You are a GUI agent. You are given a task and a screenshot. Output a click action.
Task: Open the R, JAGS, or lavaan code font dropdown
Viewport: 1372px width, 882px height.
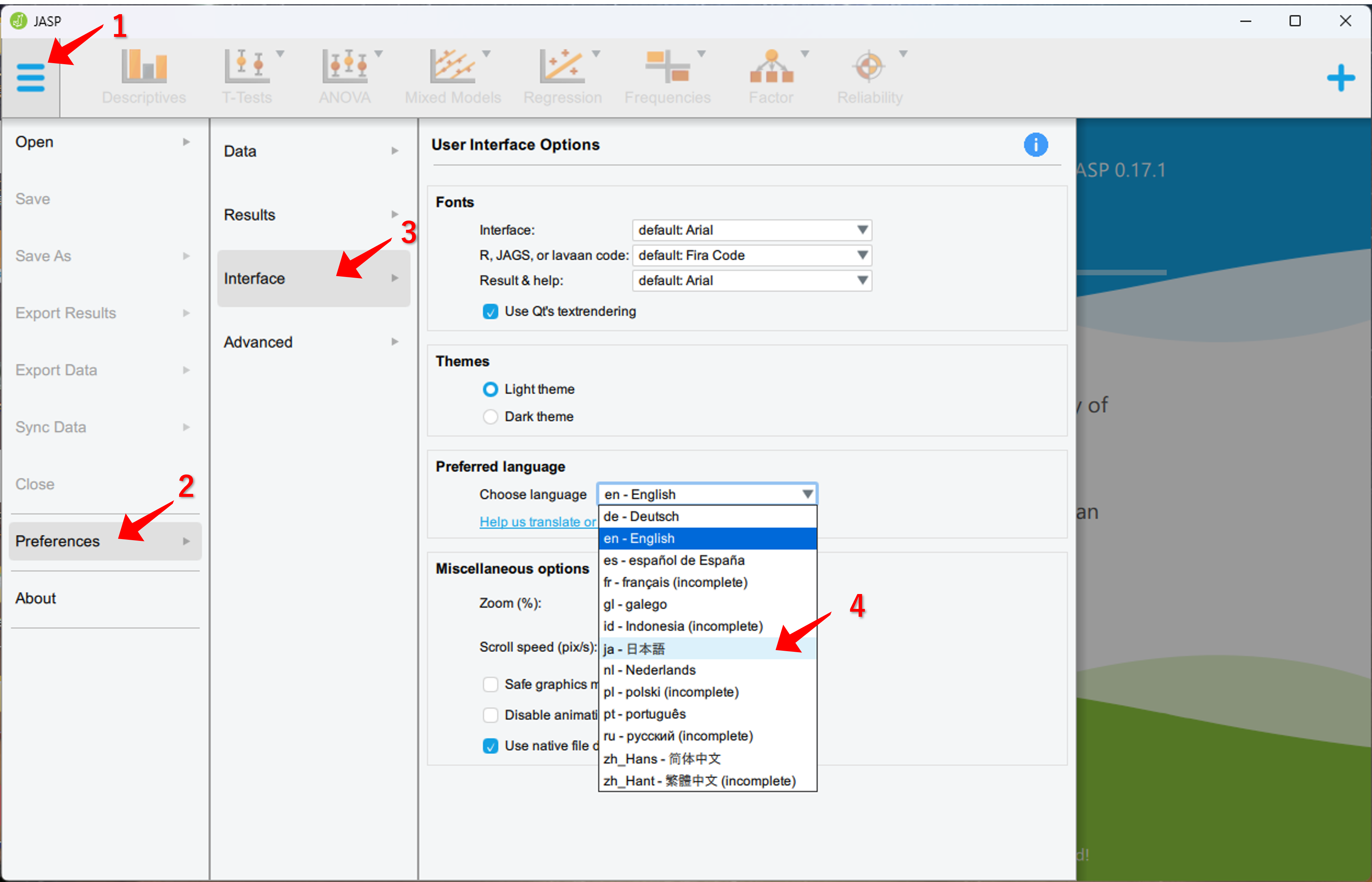(752, 255)
